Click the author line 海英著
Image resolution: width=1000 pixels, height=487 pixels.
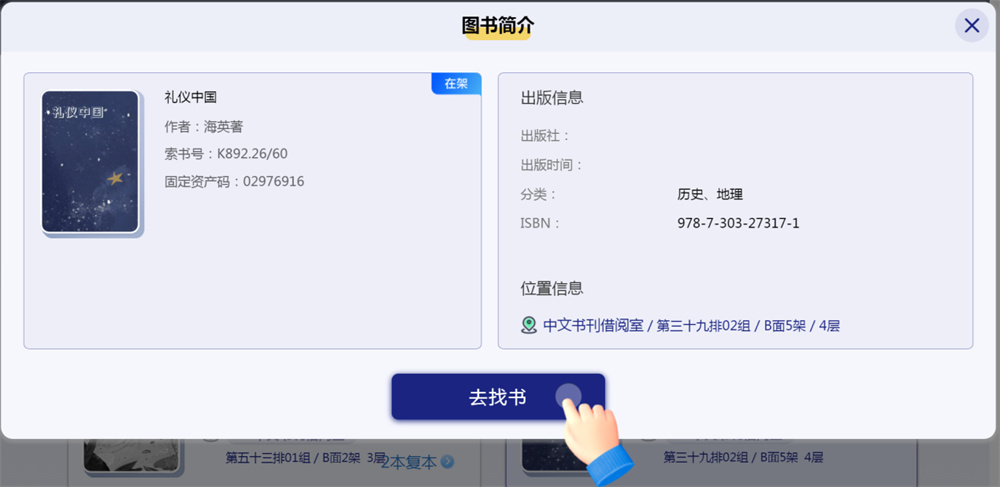point(204,126)
